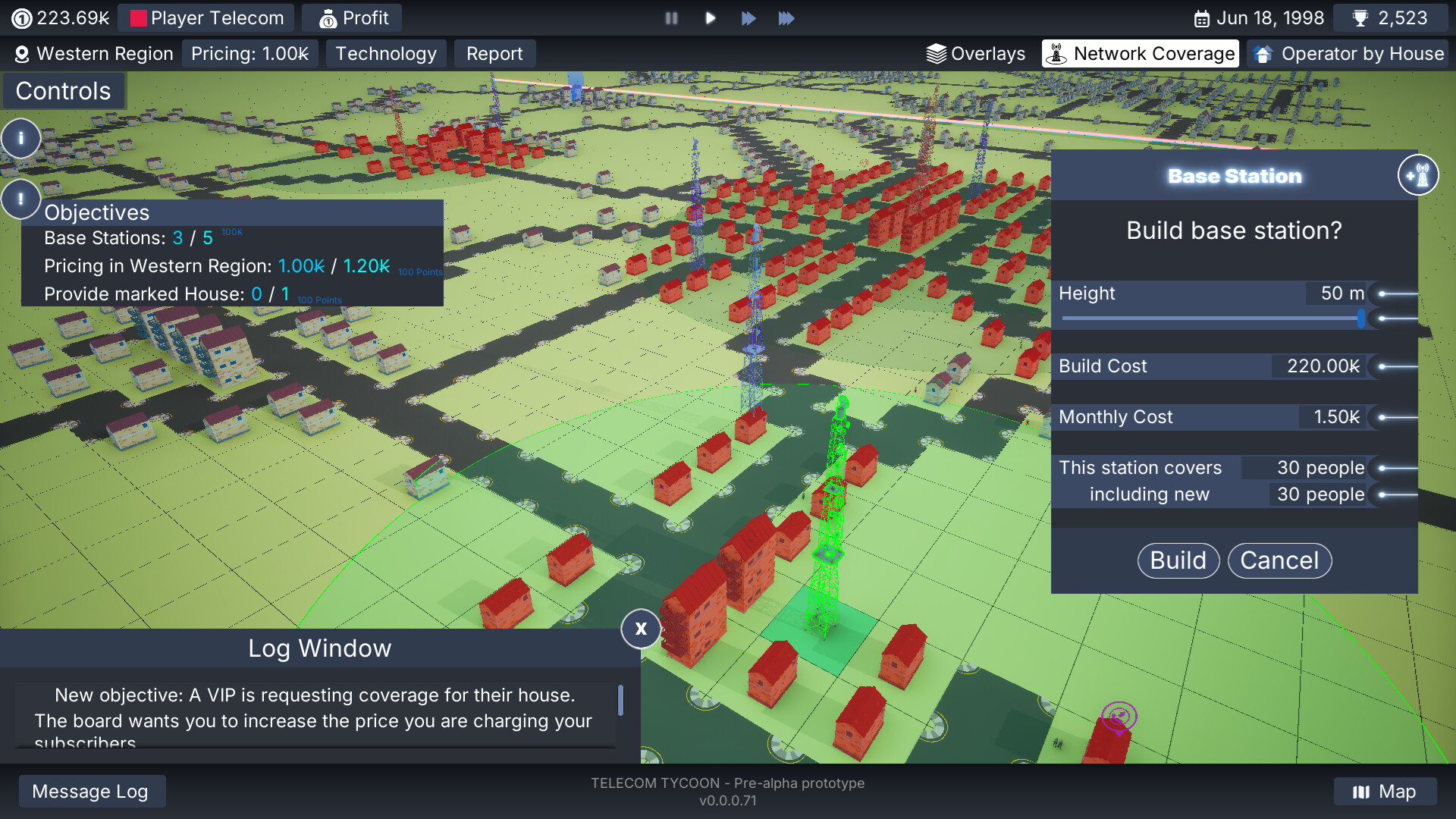Image resolution: width=1456 pixels, height=819 pixels.
Task: Click the coin icon next to the 223.69k balance
Action: [x=22, y=17]
